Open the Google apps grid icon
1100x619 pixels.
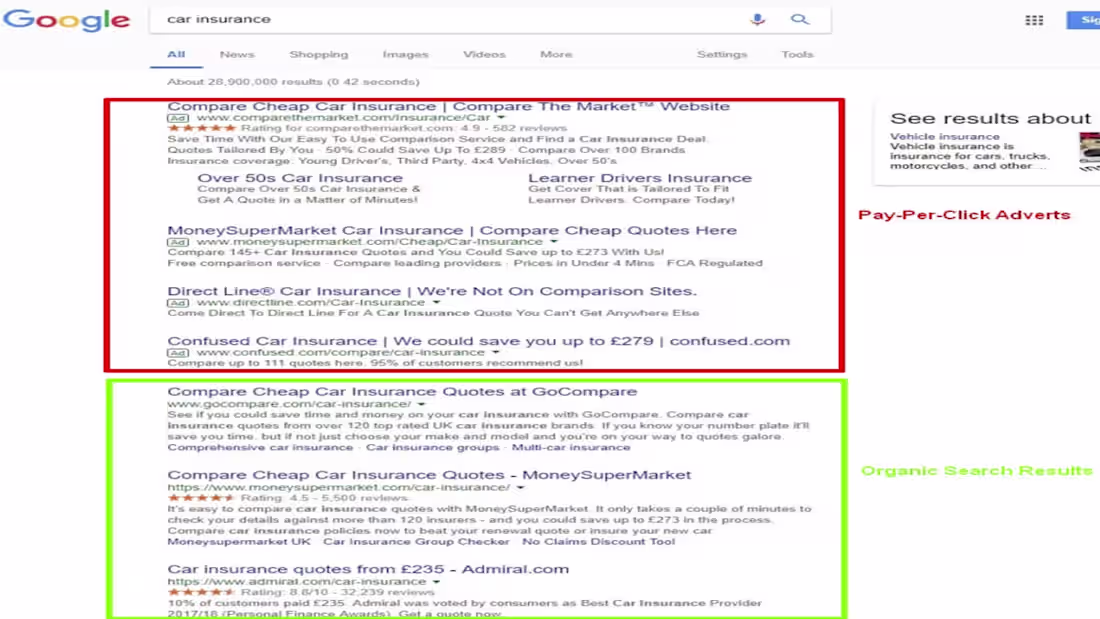pos(1034,20)
